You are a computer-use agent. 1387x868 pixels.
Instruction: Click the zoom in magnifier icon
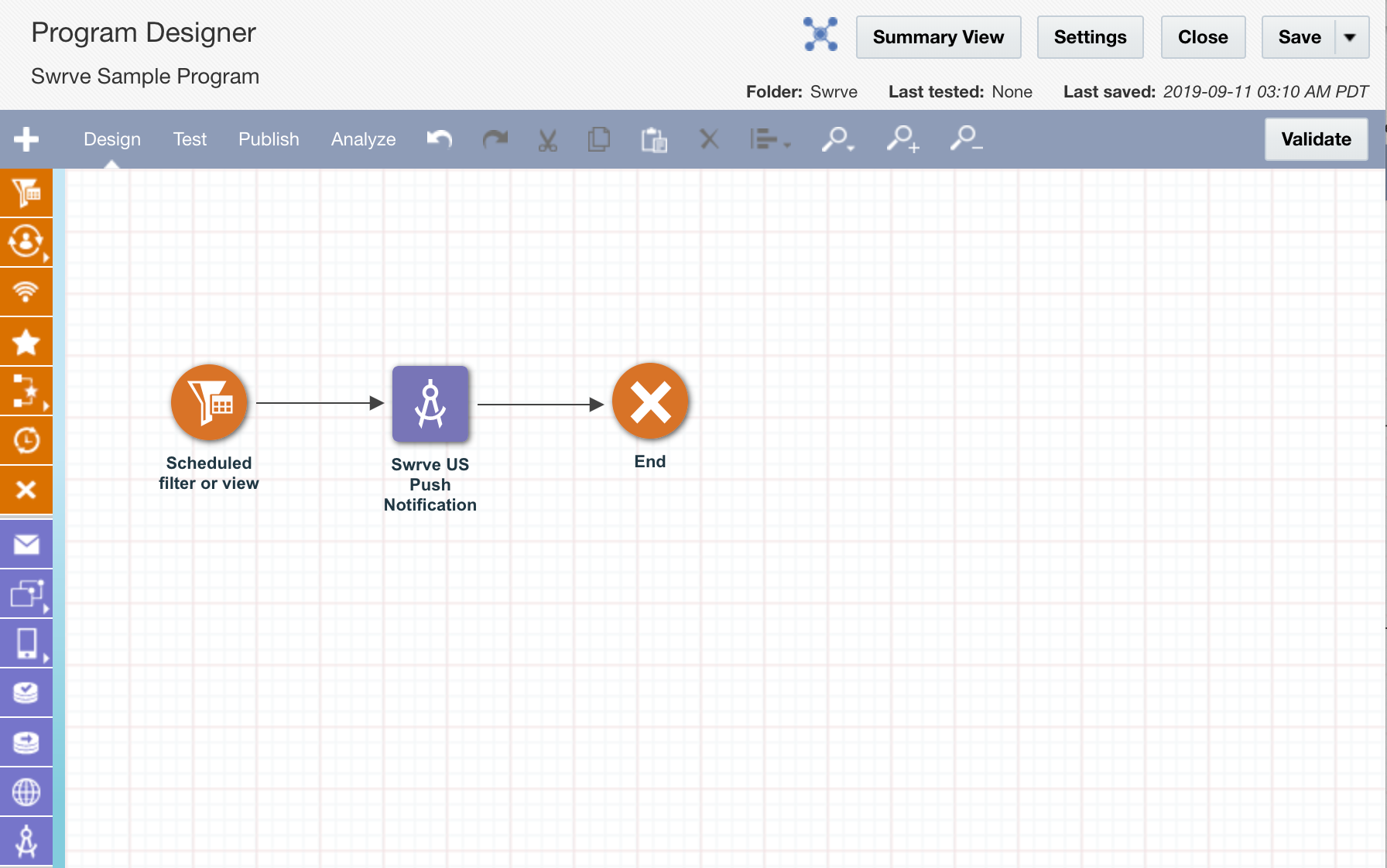[902, 139]
